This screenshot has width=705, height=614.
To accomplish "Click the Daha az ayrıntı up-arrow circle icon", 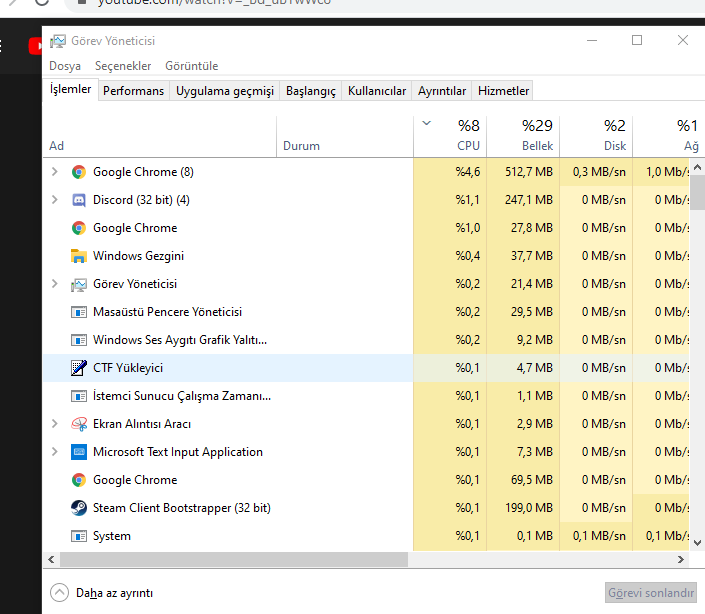I will tap(59, 592).
